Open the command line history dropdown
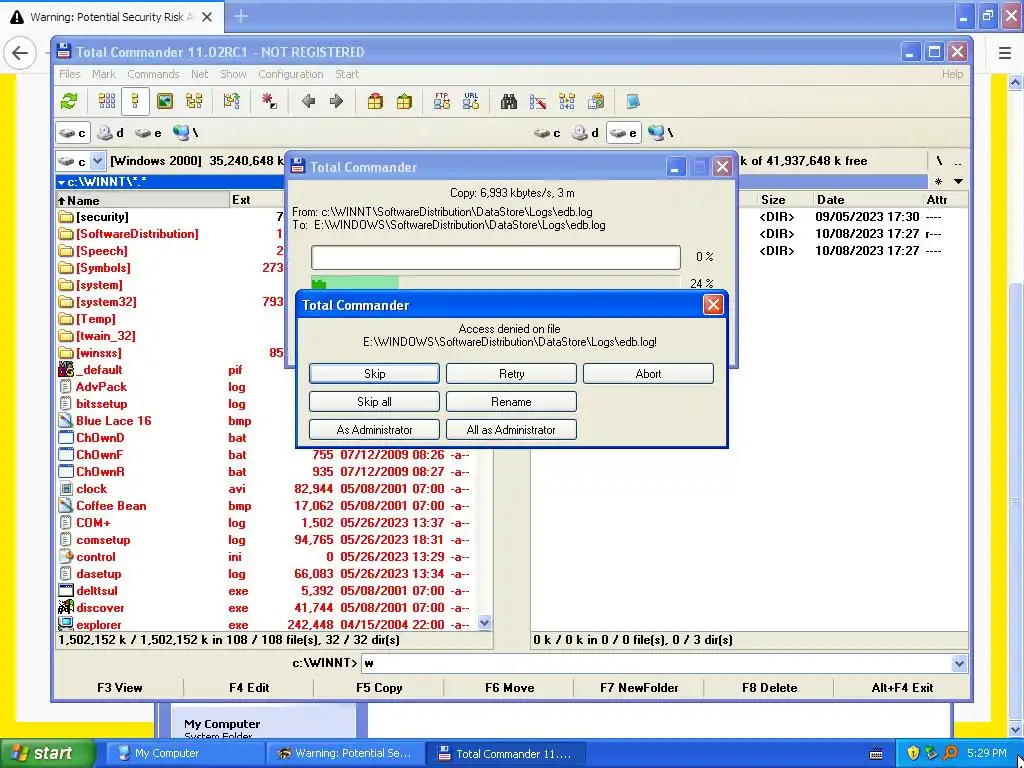This screenshot has width=1024, height=768. (959, 664)
